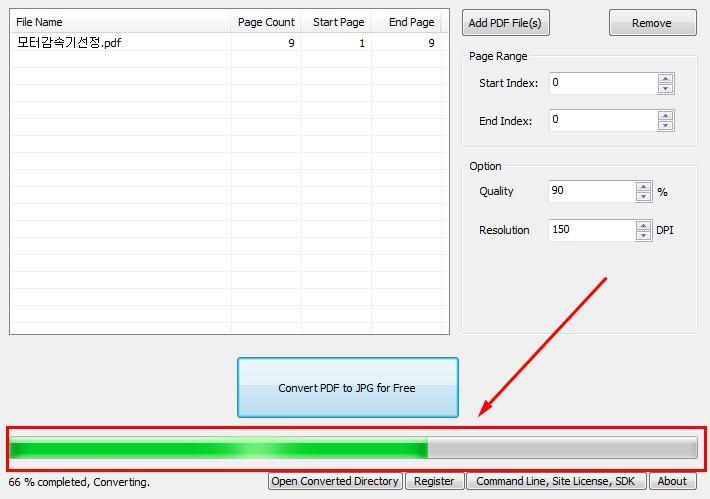Viewport: 710px width, 499px height.
Task: Click the Add PDF File(s) button
Action: click(x=505, y=23)
